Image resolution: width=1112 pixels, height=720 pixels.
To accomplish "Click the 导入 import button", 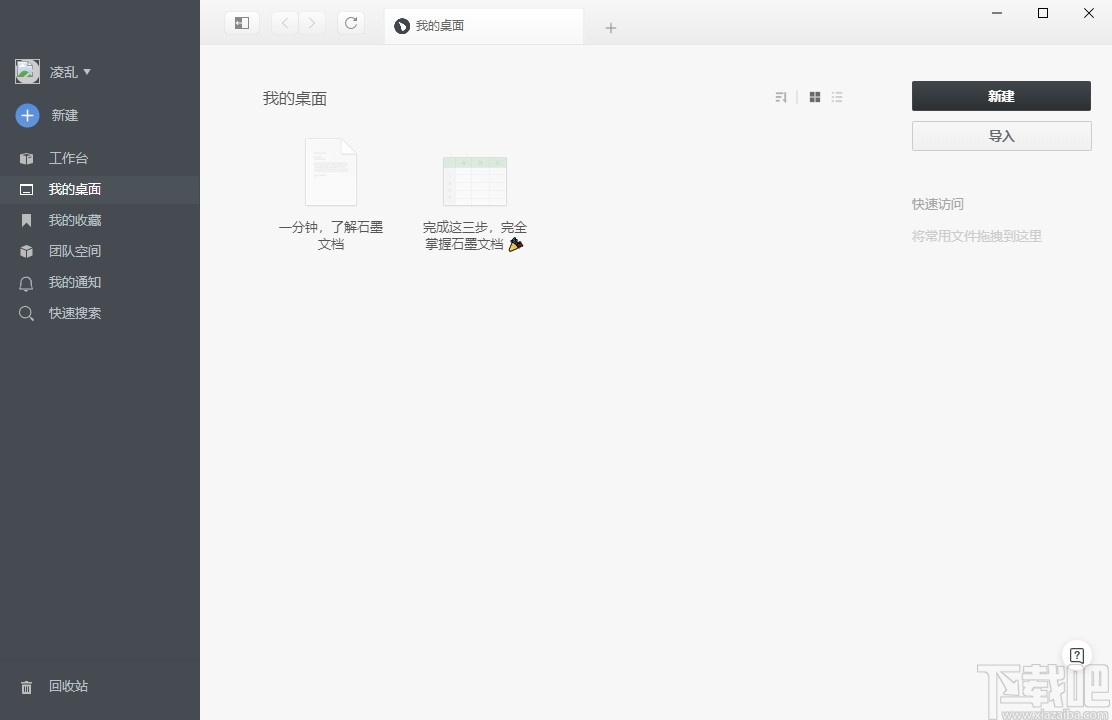I will [1000, 135].
